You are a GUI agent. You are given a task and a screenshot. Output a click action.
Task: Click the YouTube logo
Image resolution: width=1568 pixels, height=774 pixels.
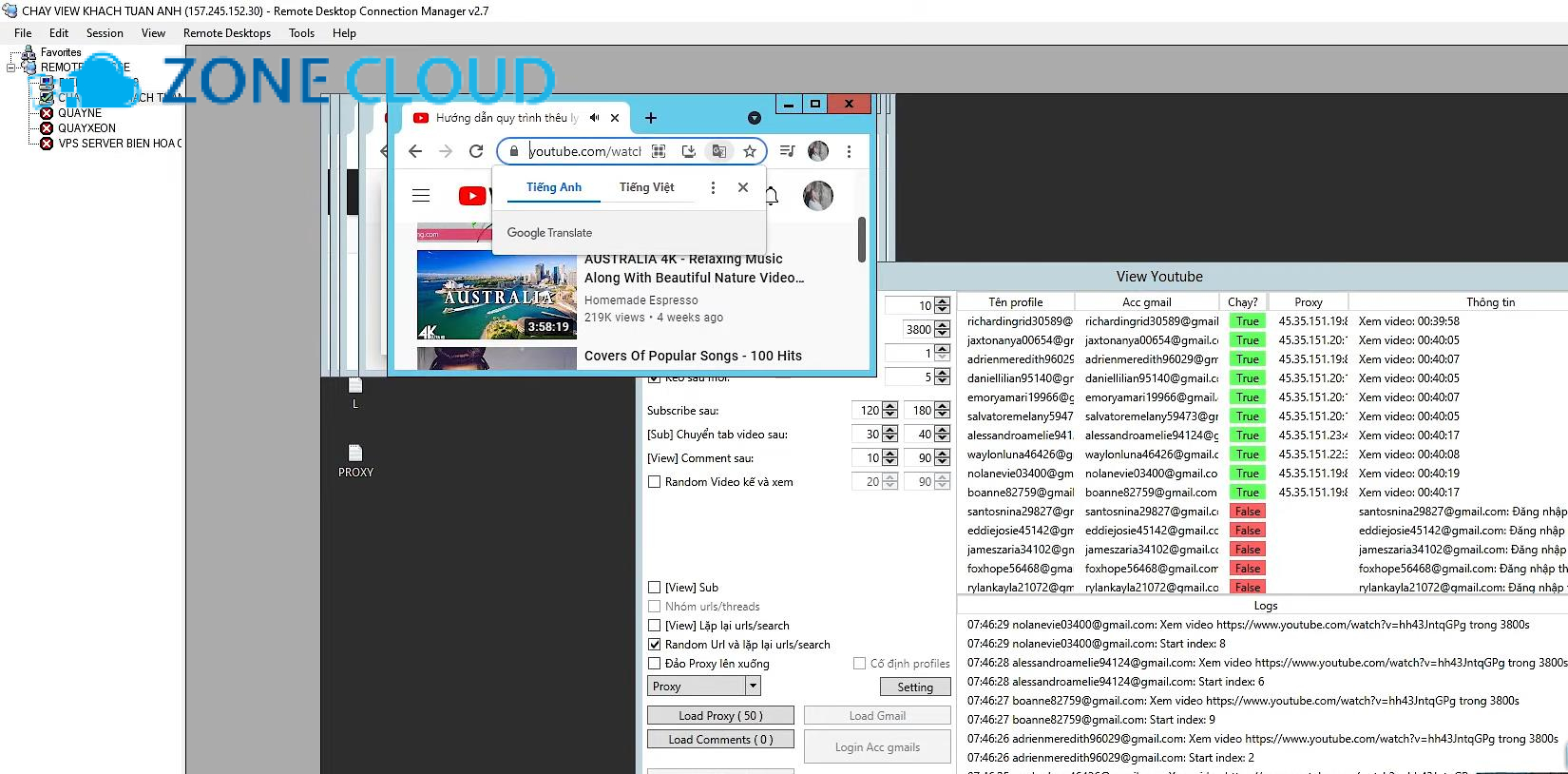pyautogui.click(x=474, y=196)
